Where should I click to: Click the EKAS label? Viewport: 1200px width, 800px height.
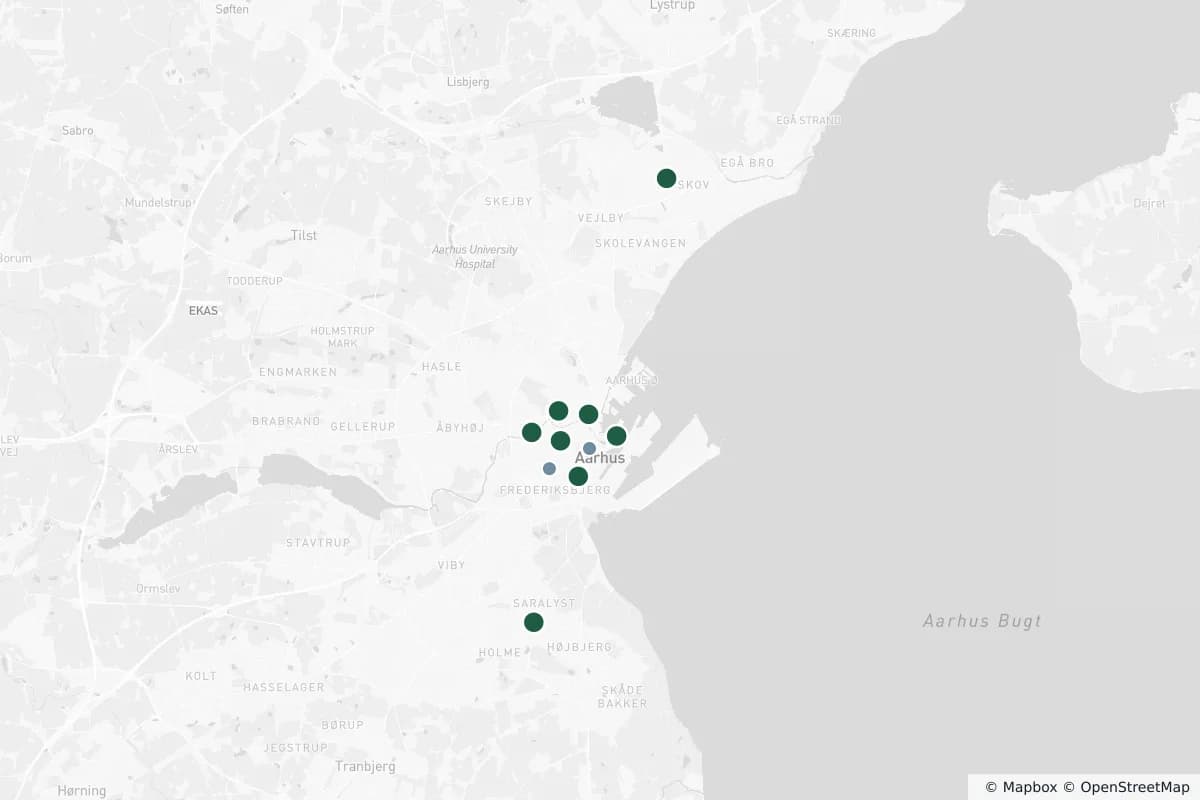pos(203,310)
